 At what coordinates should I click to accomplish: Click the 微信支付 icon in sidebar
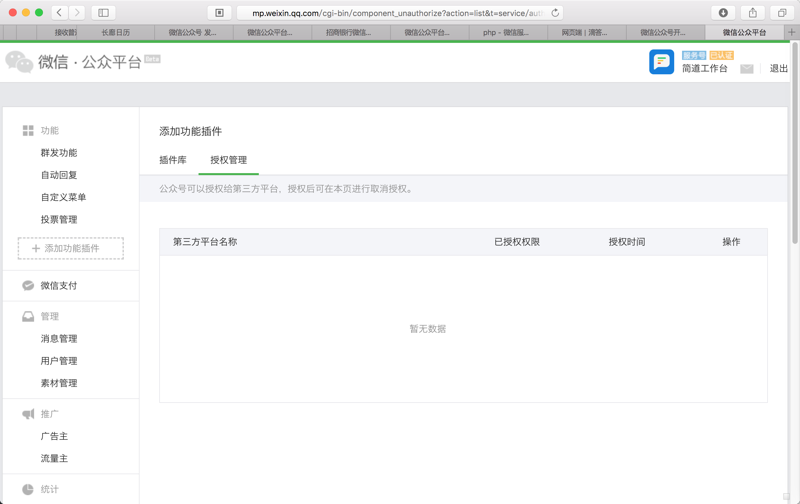(28, 286)
